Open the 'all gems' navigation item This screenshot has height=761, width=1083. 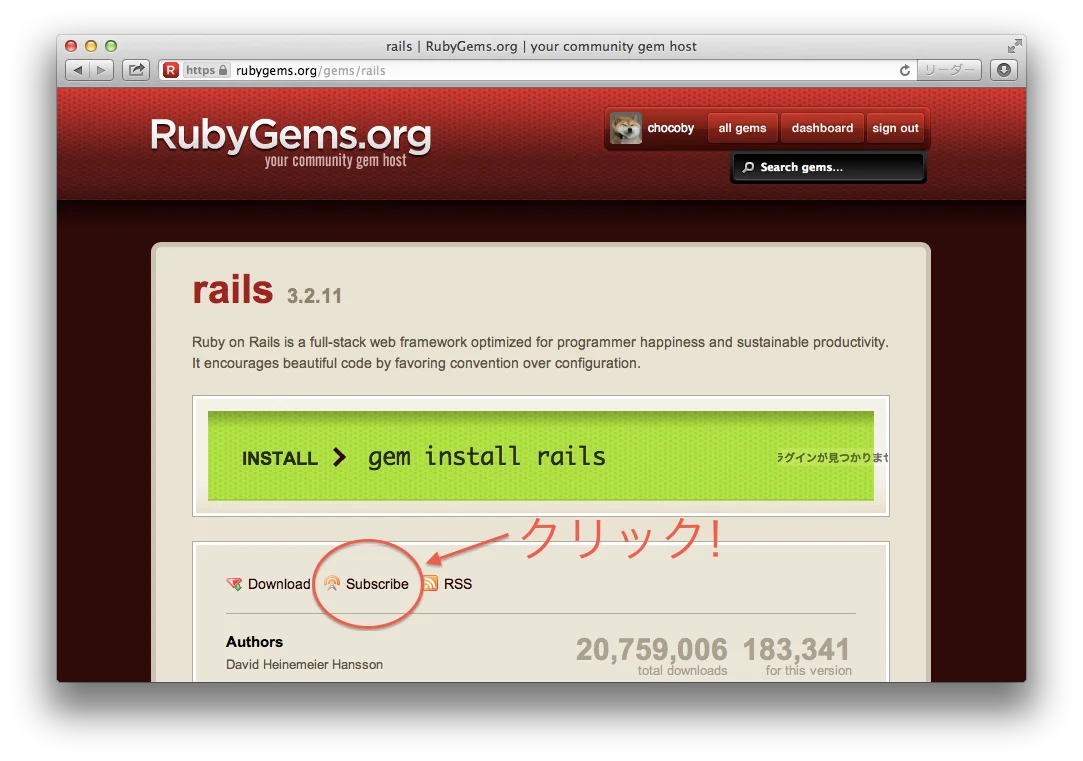pos(742,128)
